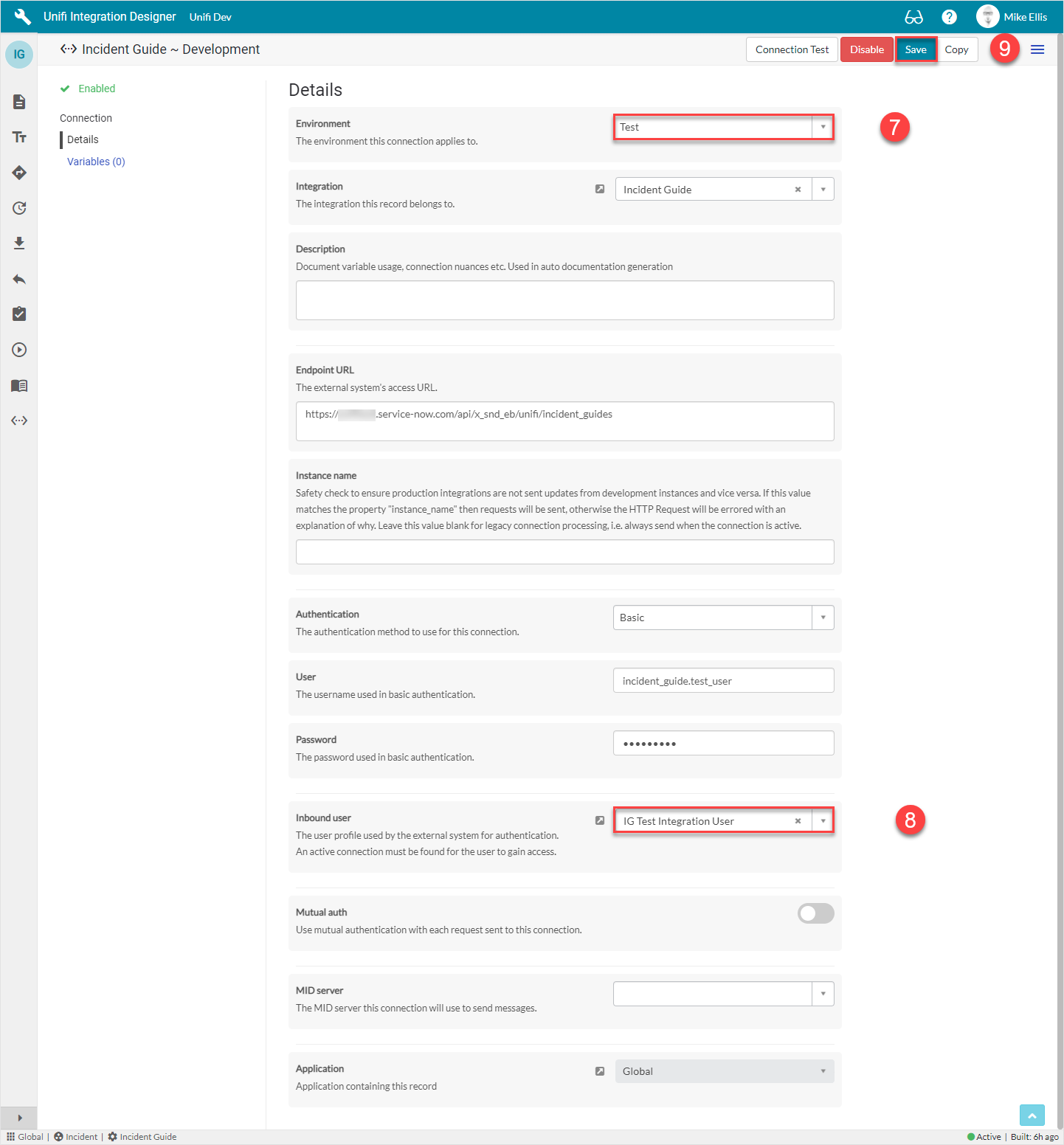Select the Details section in navigation
Screen dimensions: 1064x1145
point(83,139)
